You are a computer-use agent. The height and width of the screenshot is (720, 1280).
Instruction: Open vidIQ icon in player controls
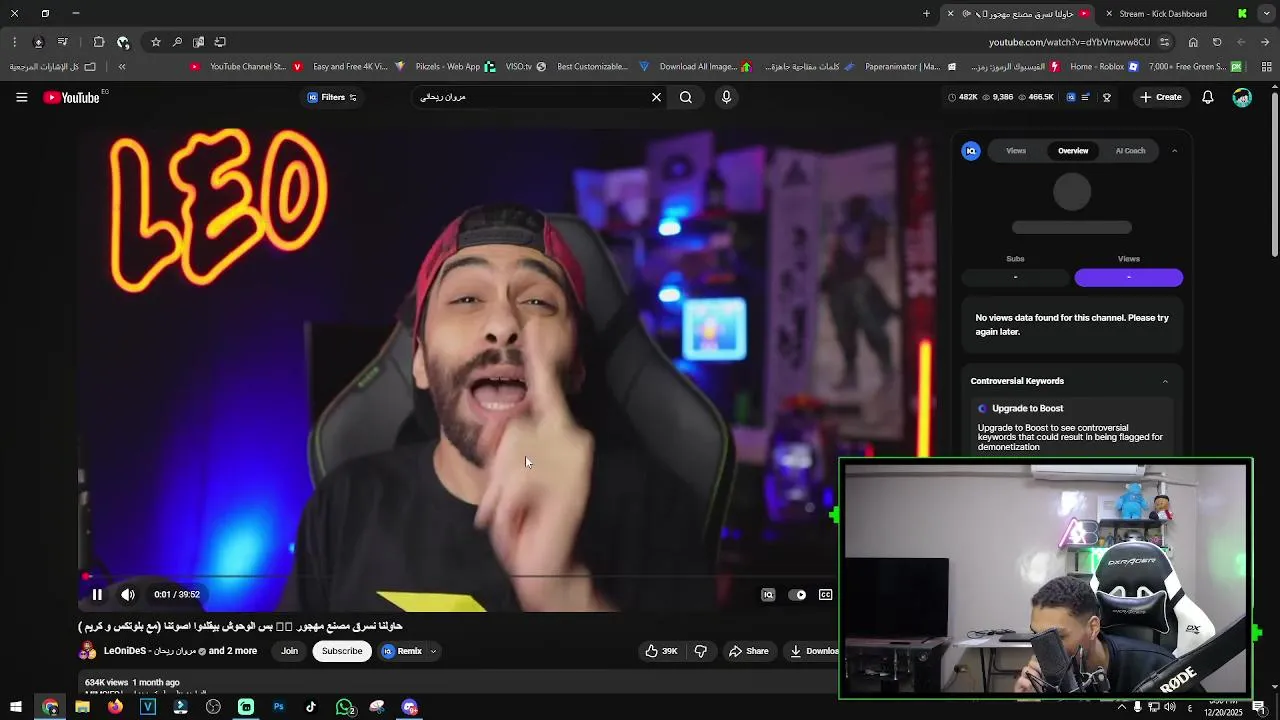[x=768, y=594]
